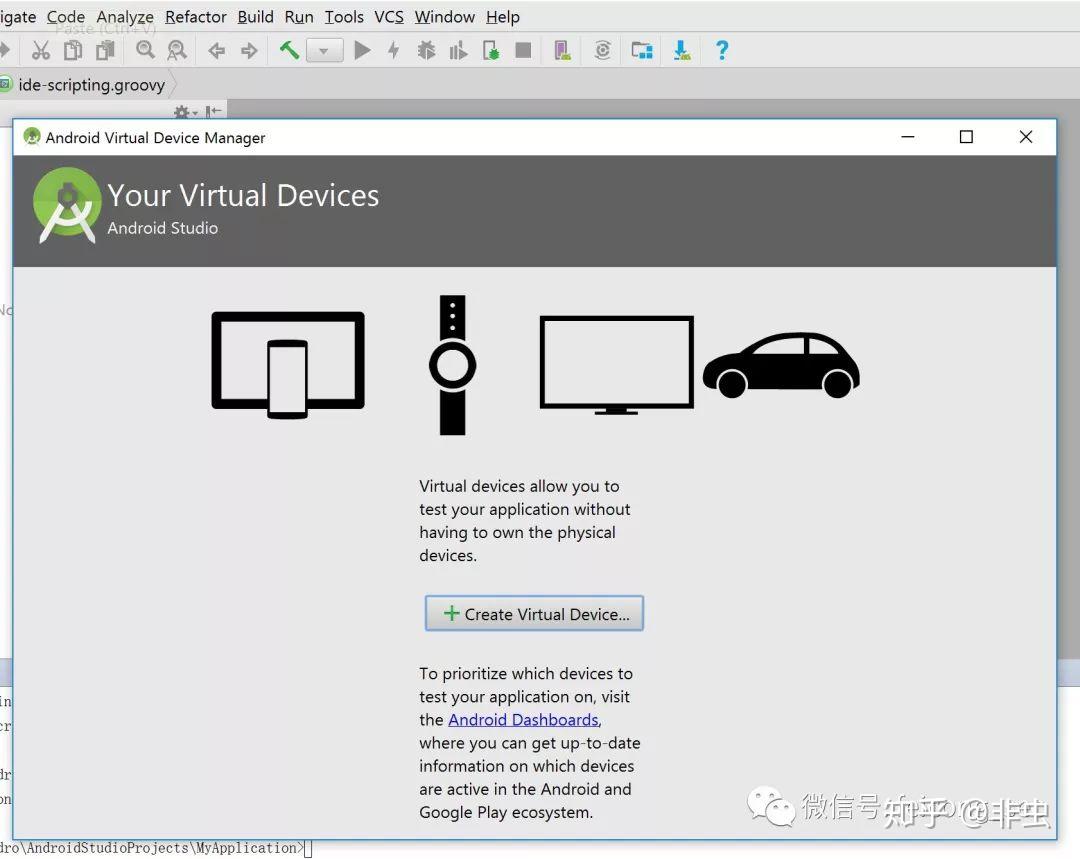Screen dimensions: 1080x859
Task: Close the Android Virtual Device Manager window
Action: click(1026, 137)
